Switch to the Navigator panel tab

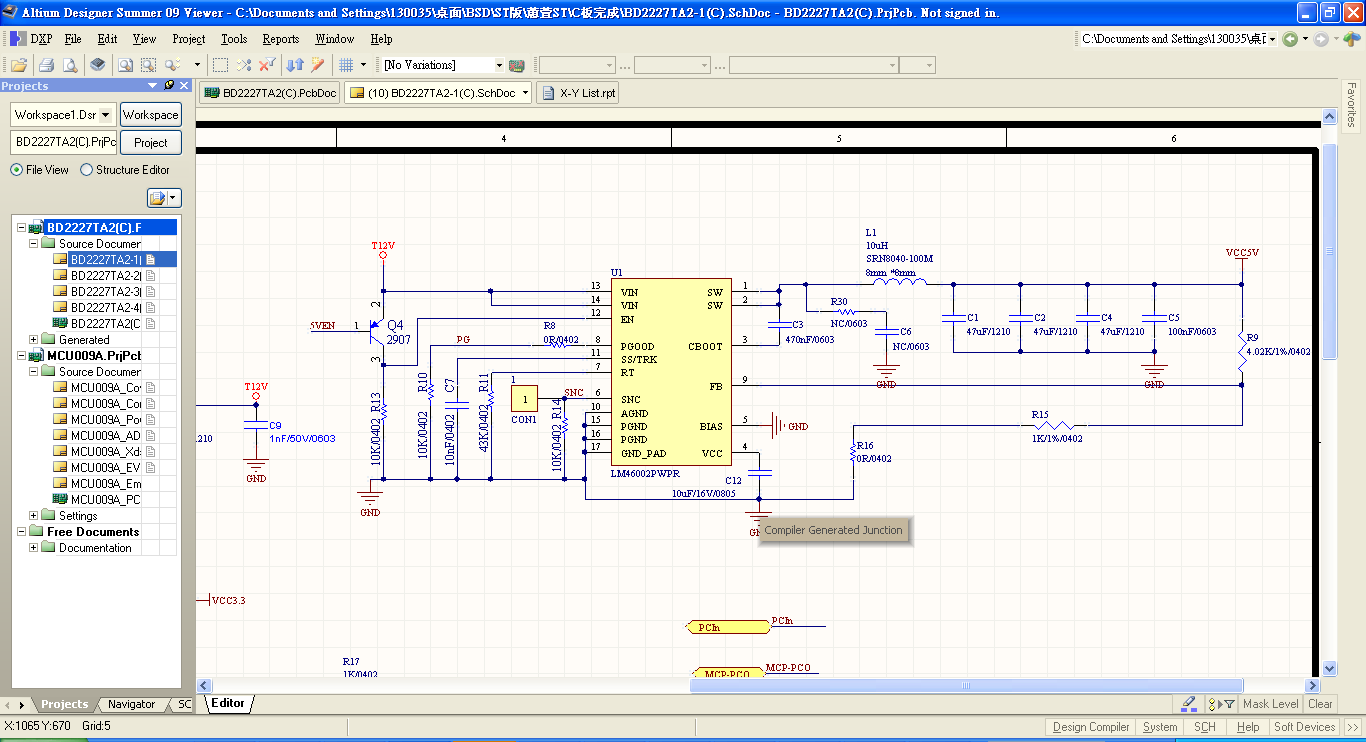(x=132, y=704)
